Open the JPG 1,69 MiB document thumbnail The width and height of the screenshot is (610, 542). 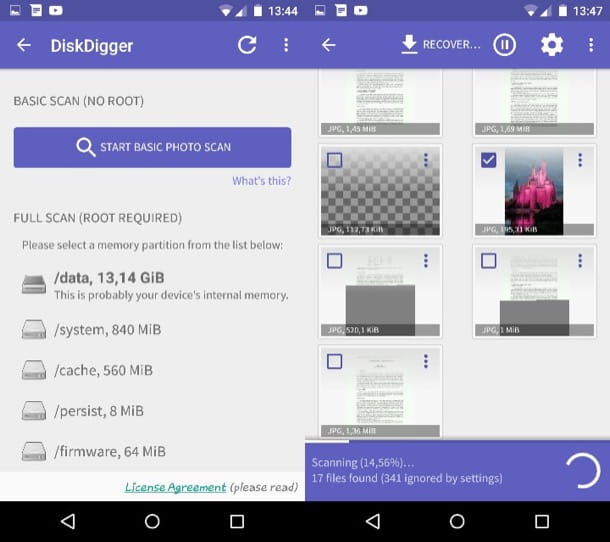point(534,102)
